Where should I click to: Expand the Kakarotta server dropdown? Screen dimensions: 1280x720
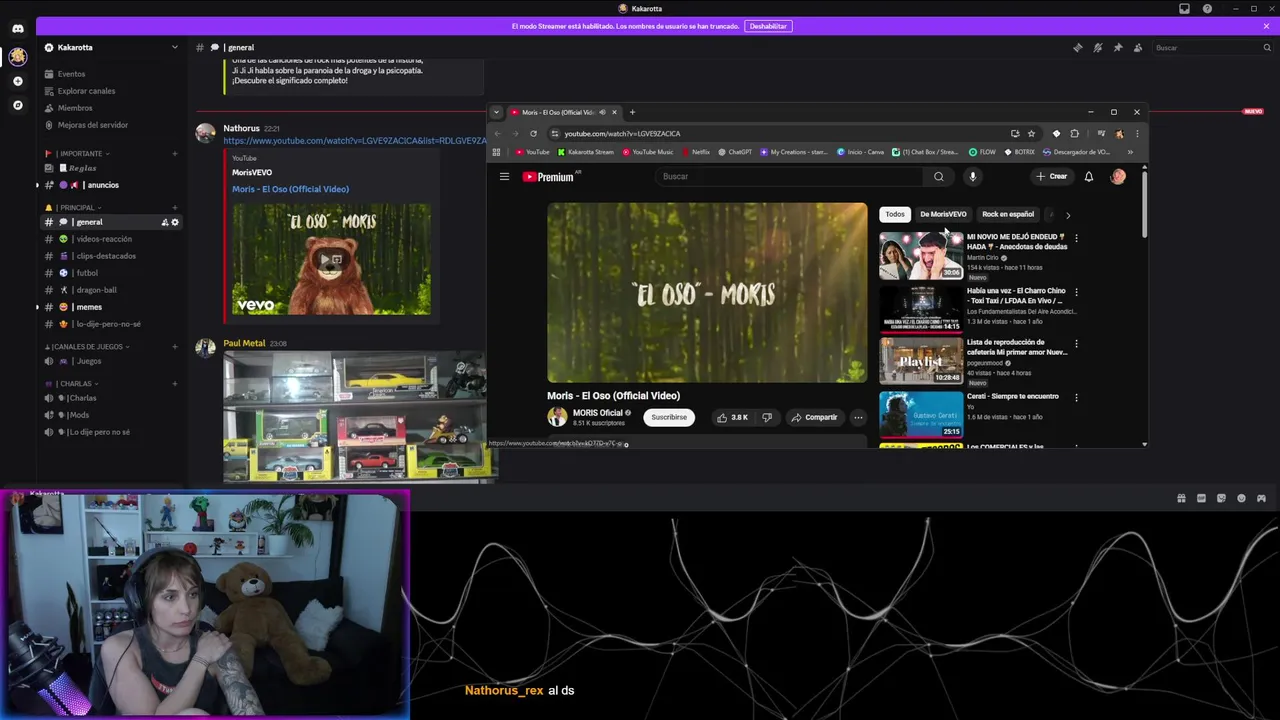(174, 47)
